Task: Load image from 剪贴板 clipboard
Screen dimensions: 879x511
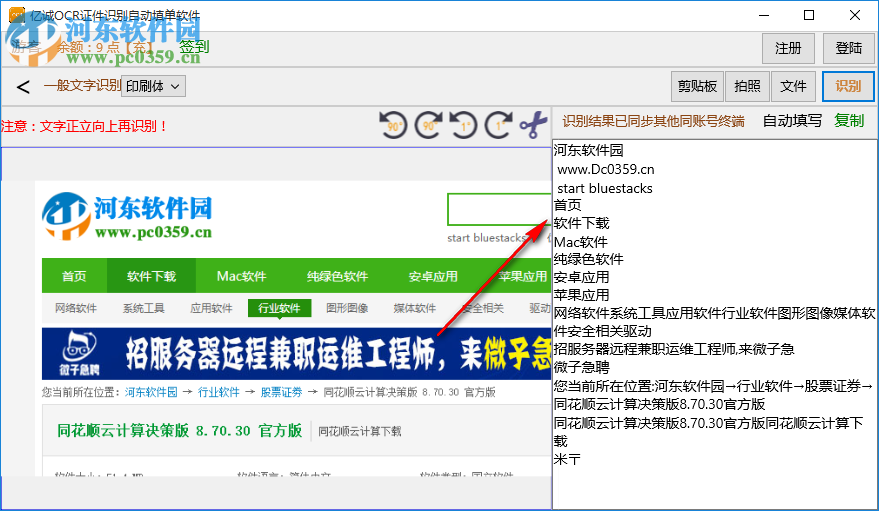Action: point(697,86)
